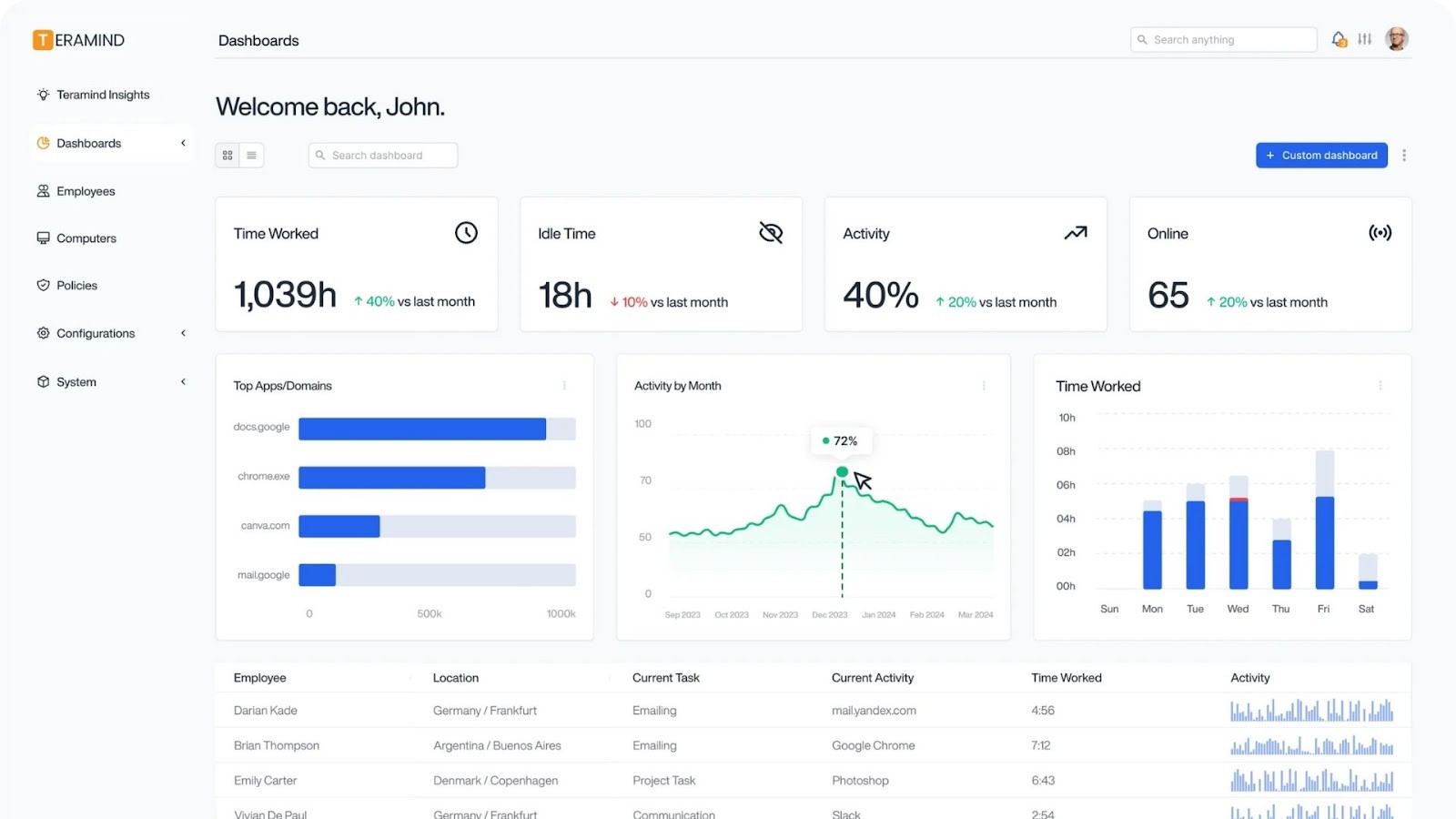Switch dashboard view to grid layout
The width and height of the screenshot is (1456, 819).
click(x=227, y=155)
